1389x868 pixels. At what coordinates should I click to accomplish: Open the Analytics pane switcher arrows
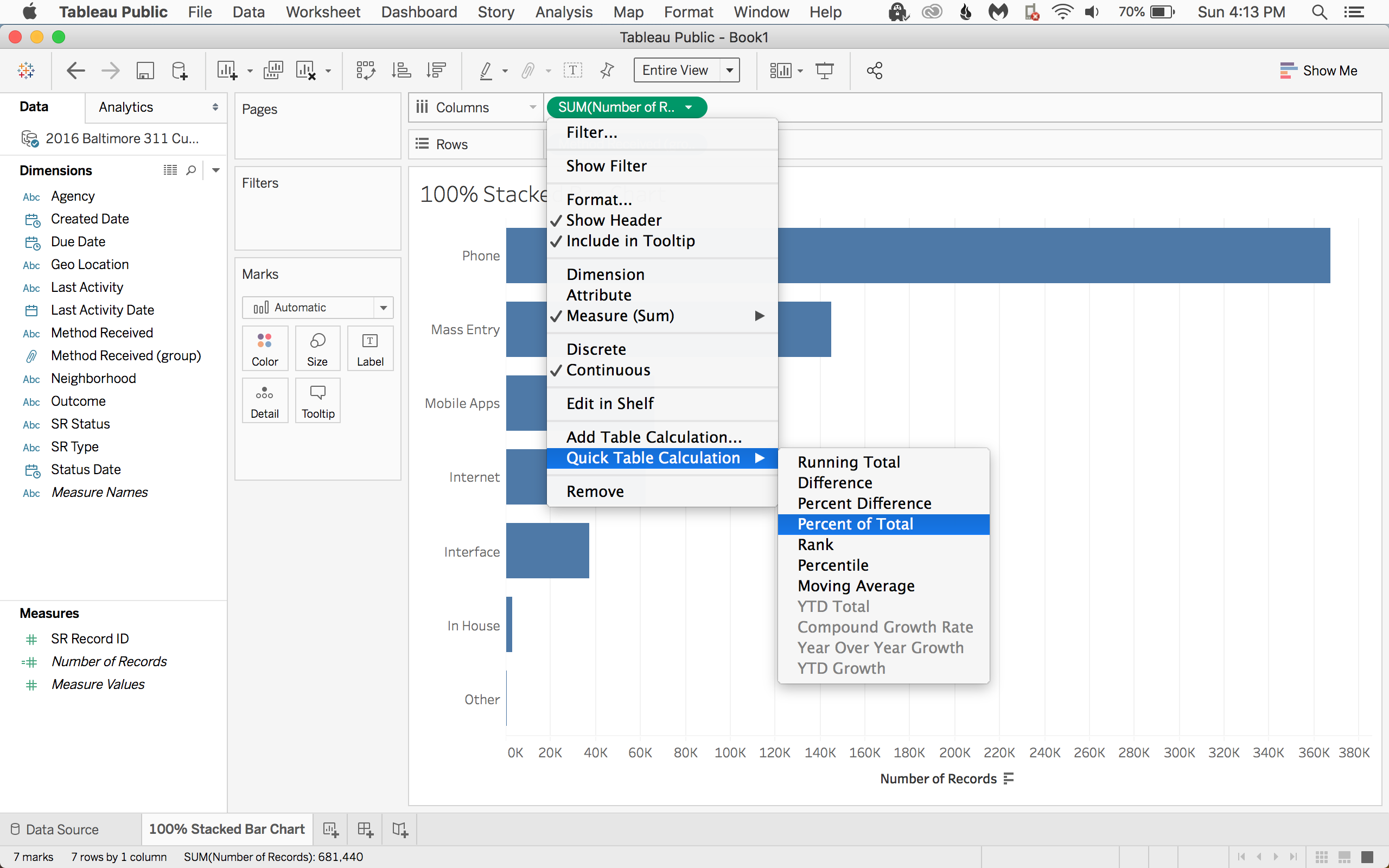[x=215, y=107]
